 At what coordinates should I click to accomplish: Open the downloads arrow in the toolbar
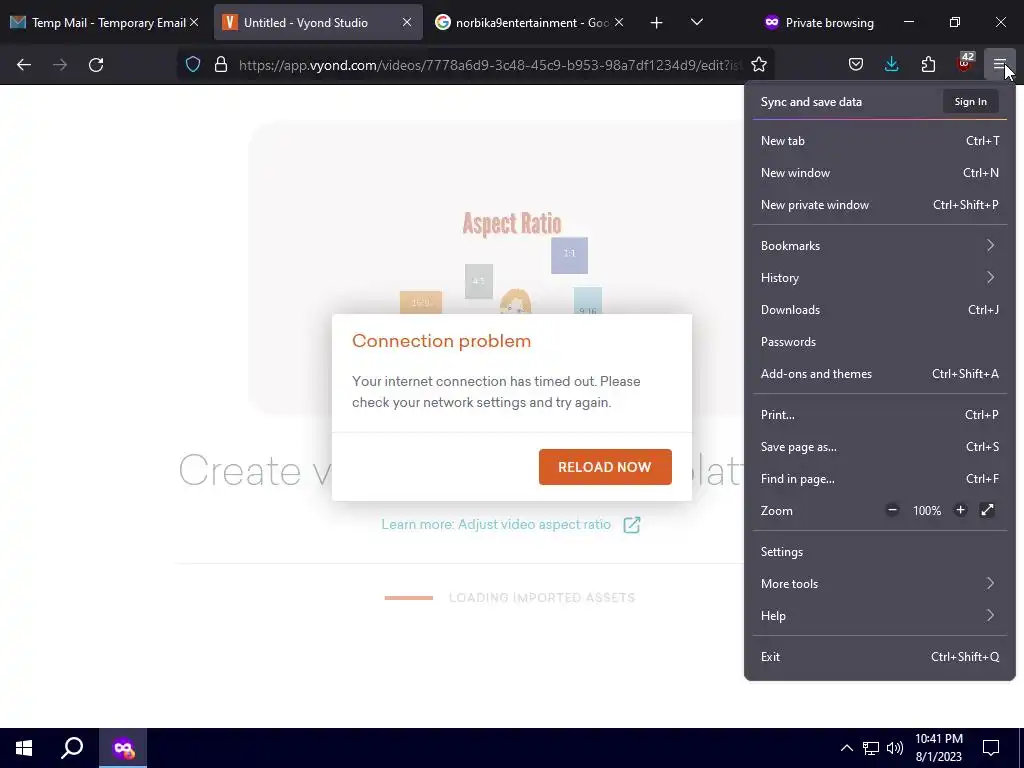891,65
